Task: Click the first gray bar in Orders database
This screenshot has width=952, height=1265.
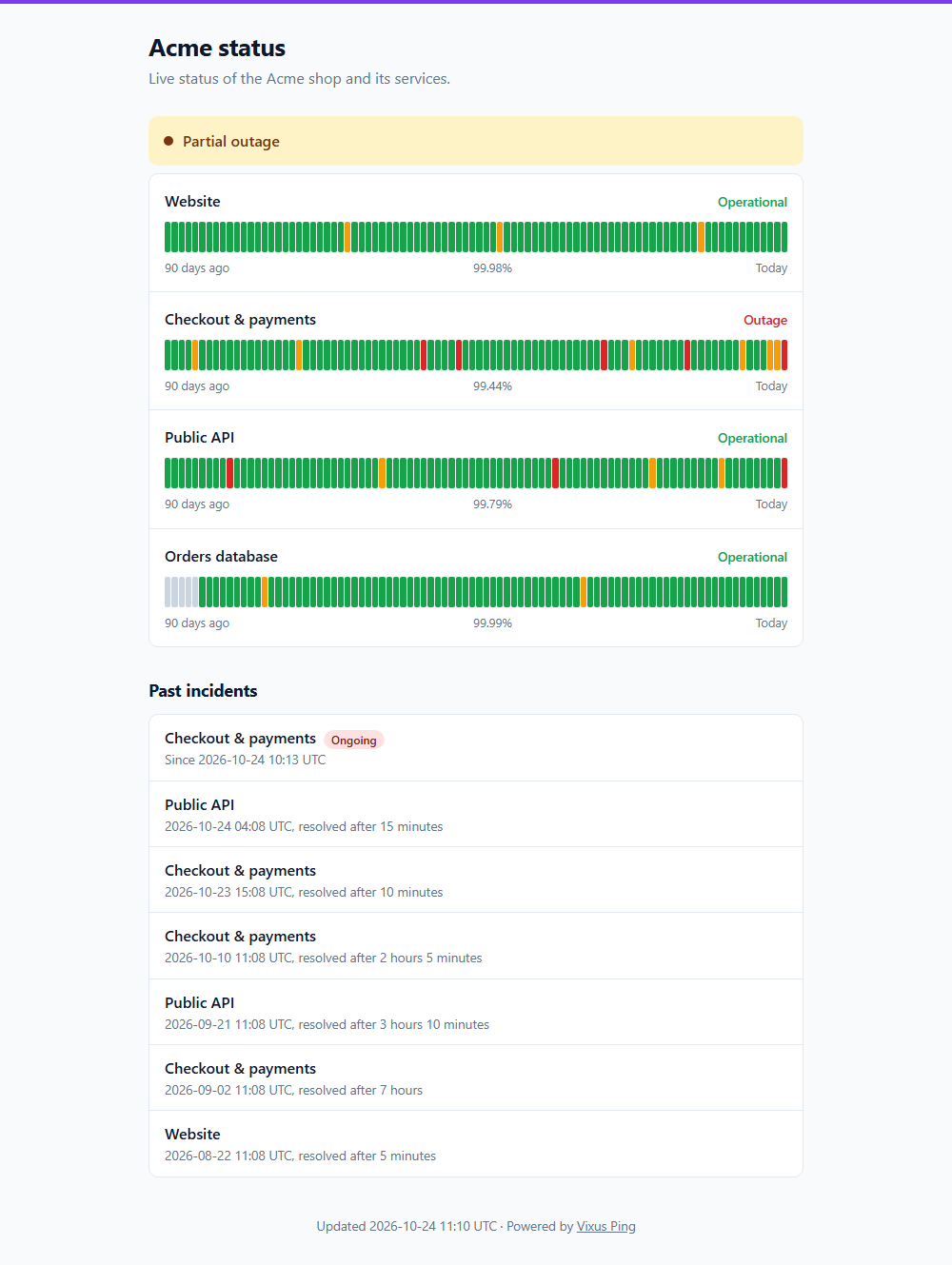Action: click(168, 592)
